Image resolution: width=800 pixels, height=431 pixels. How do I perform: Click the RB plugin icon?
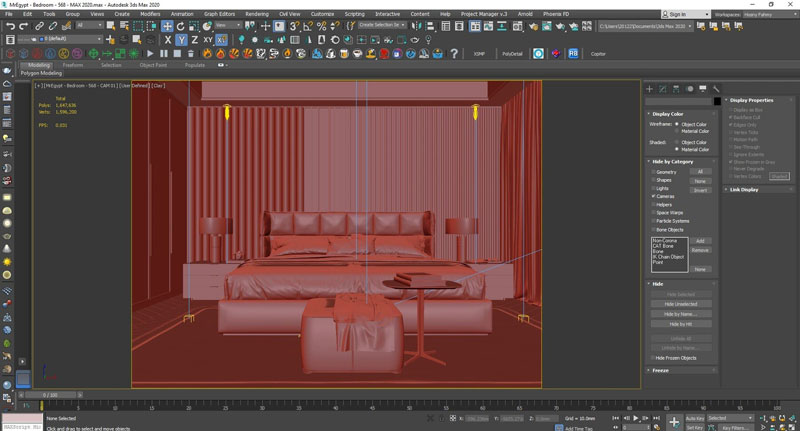pos(573,53)
